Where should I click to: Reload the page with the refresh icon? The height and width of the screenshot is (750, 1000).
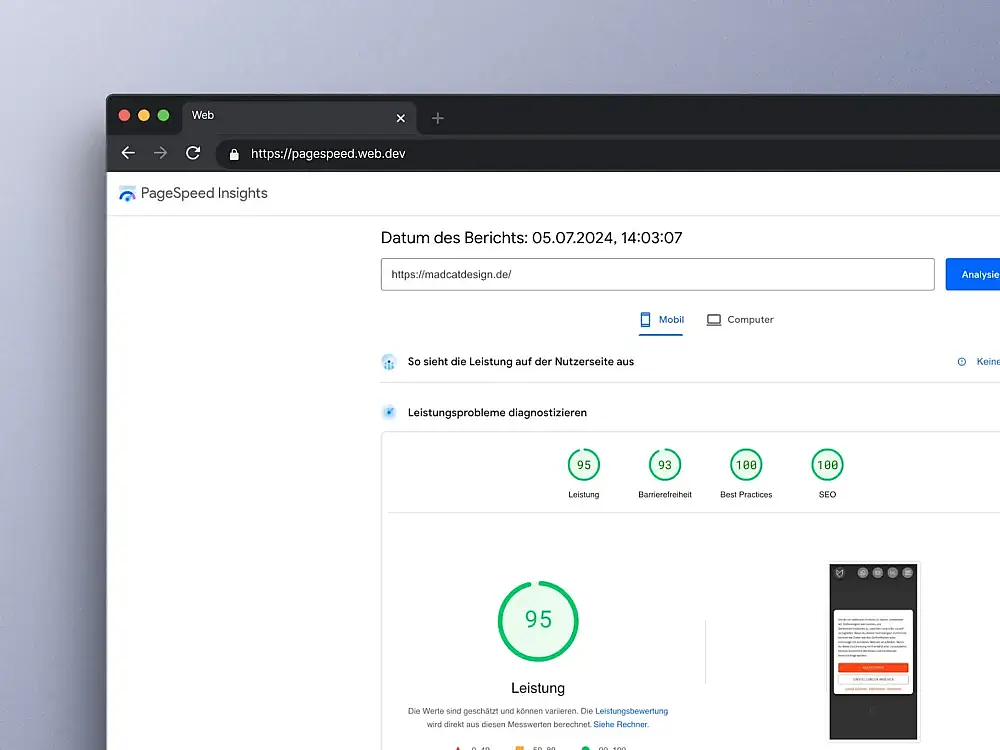(x=193, y=153)
